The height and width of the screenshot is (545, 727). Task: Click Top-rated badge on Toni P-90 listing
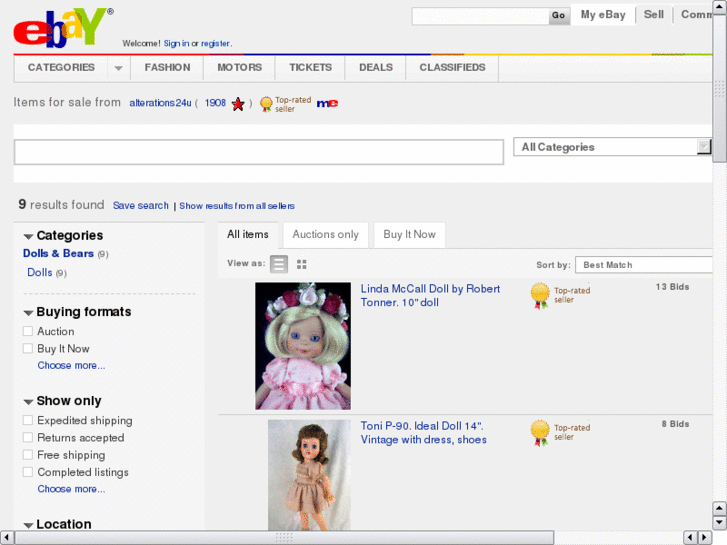pos(560,433)
